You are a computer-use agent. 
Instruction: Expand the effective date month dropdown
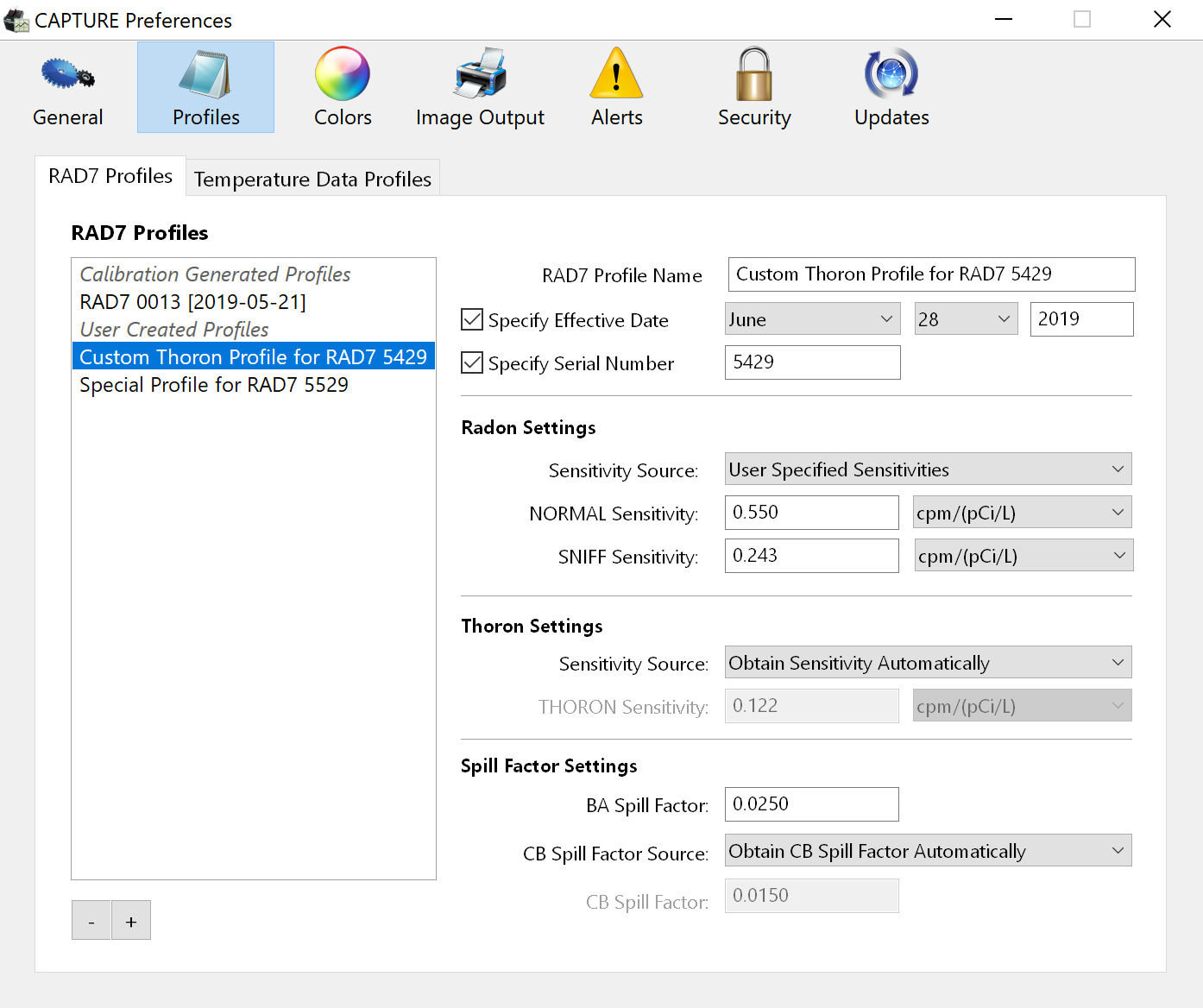coord(812,319)
